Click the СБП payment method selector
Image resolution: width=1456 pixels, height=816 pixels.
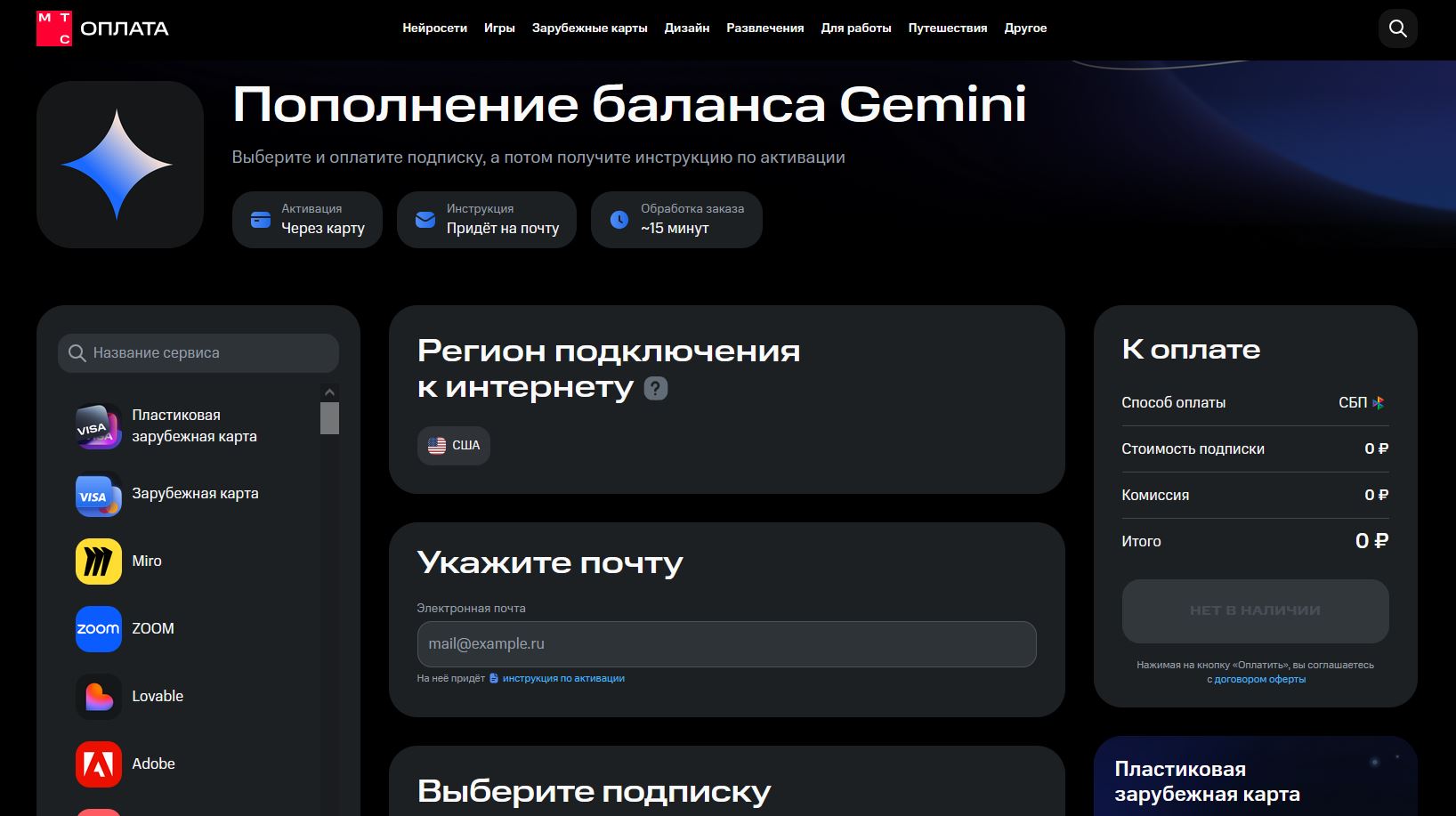[1361, 402]
